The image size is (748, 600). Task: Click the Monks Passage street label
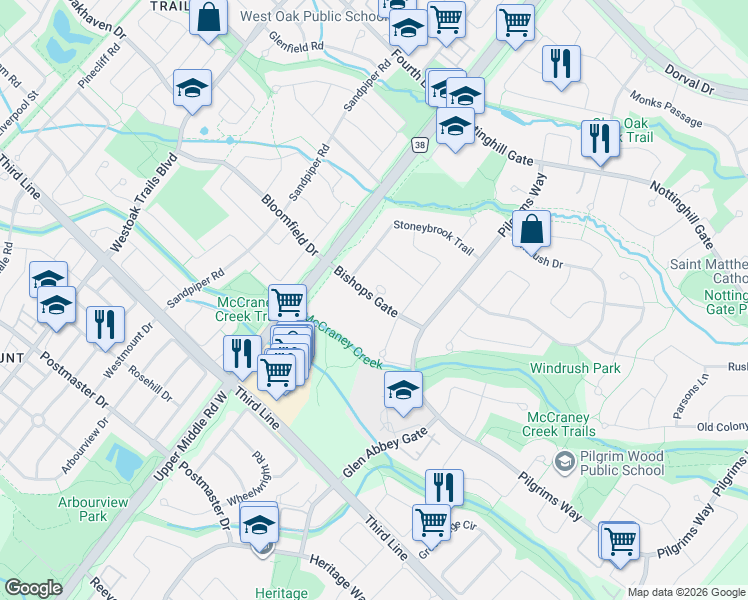click(666, 109)
